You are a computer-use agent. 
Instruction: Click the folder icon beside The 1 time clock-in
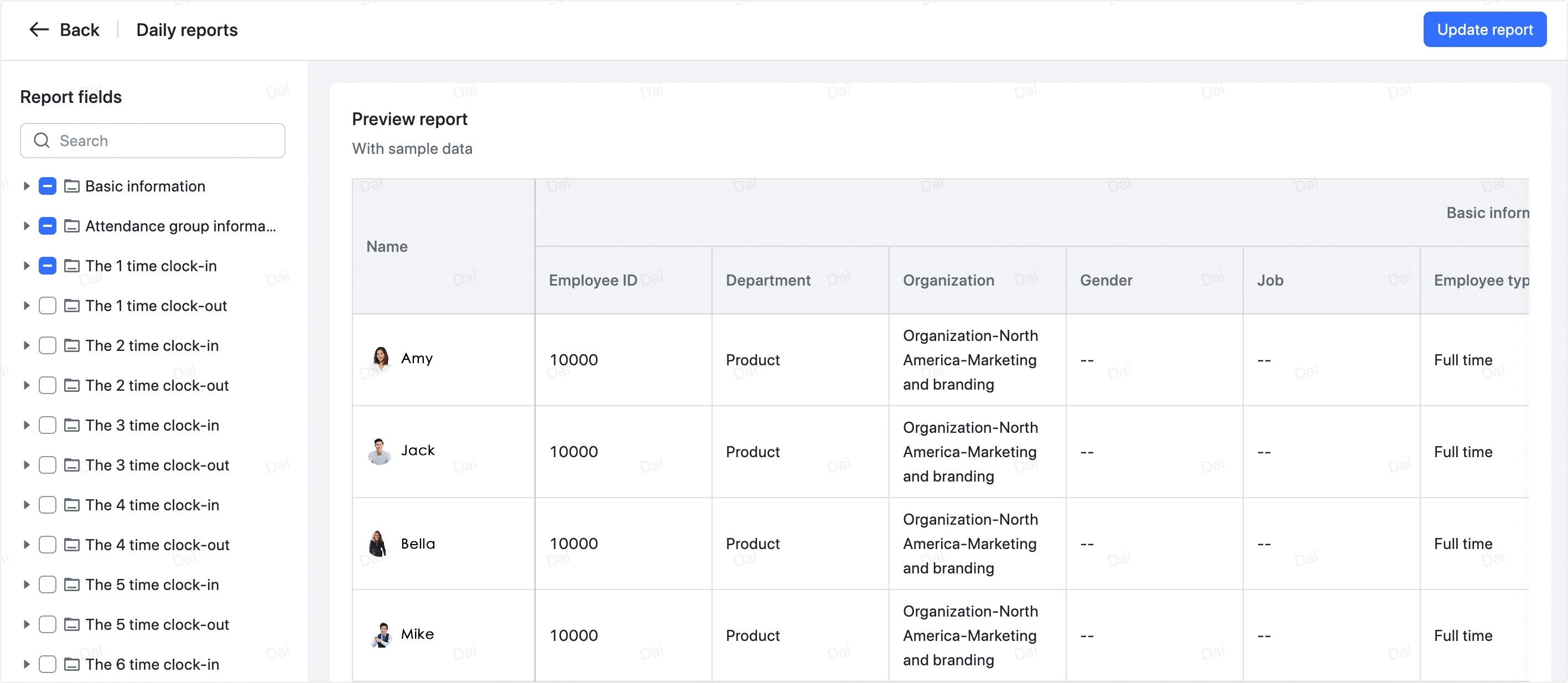pyautogui.click(x=71, y=266)
